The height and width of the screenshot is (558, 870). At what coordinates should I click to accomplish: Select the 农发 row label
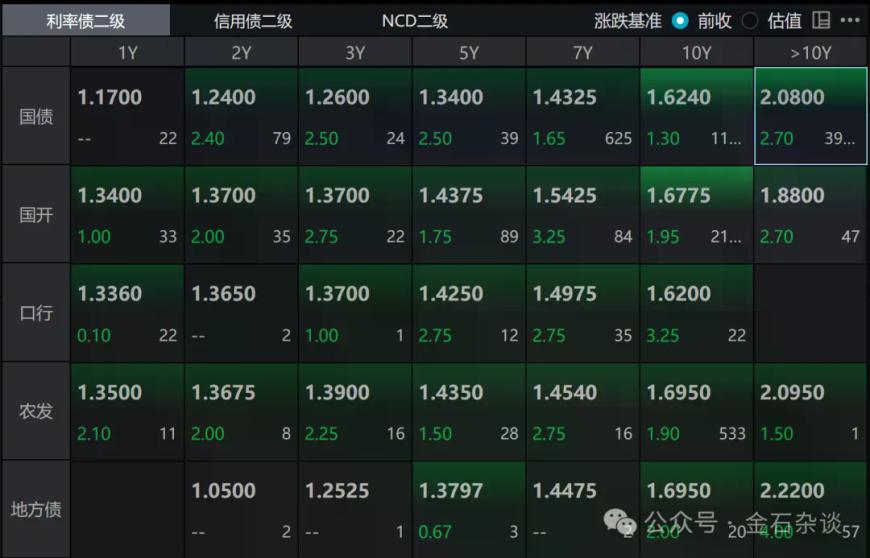point(36,411)
